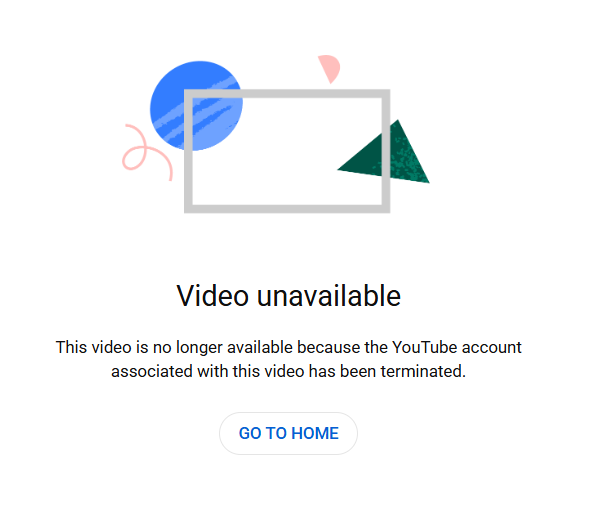Image resolution: width=600 pixels, height=526 pixels.
Task: Select the word "YouTube" in the message
Action: point(425,347)
